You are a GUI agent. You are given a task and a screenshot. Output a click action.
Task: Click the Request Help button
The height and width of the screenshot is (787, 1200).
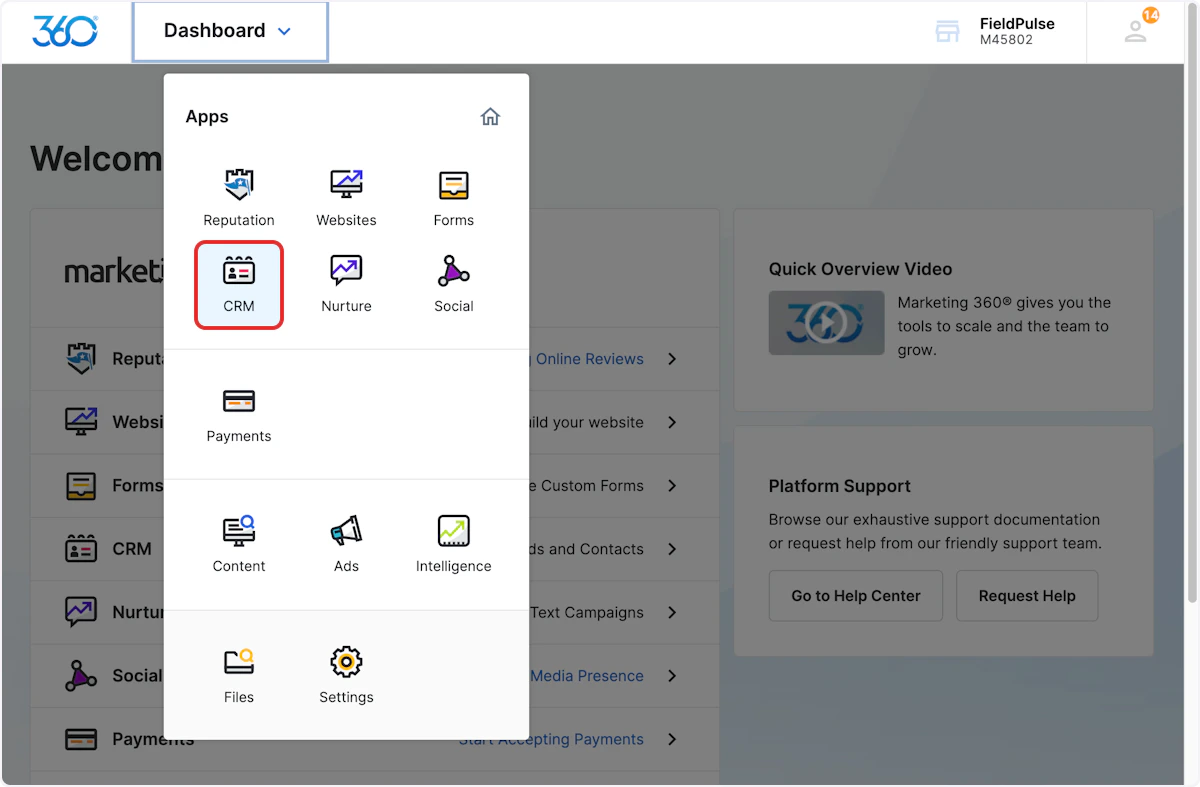[x=1027, y=596]
